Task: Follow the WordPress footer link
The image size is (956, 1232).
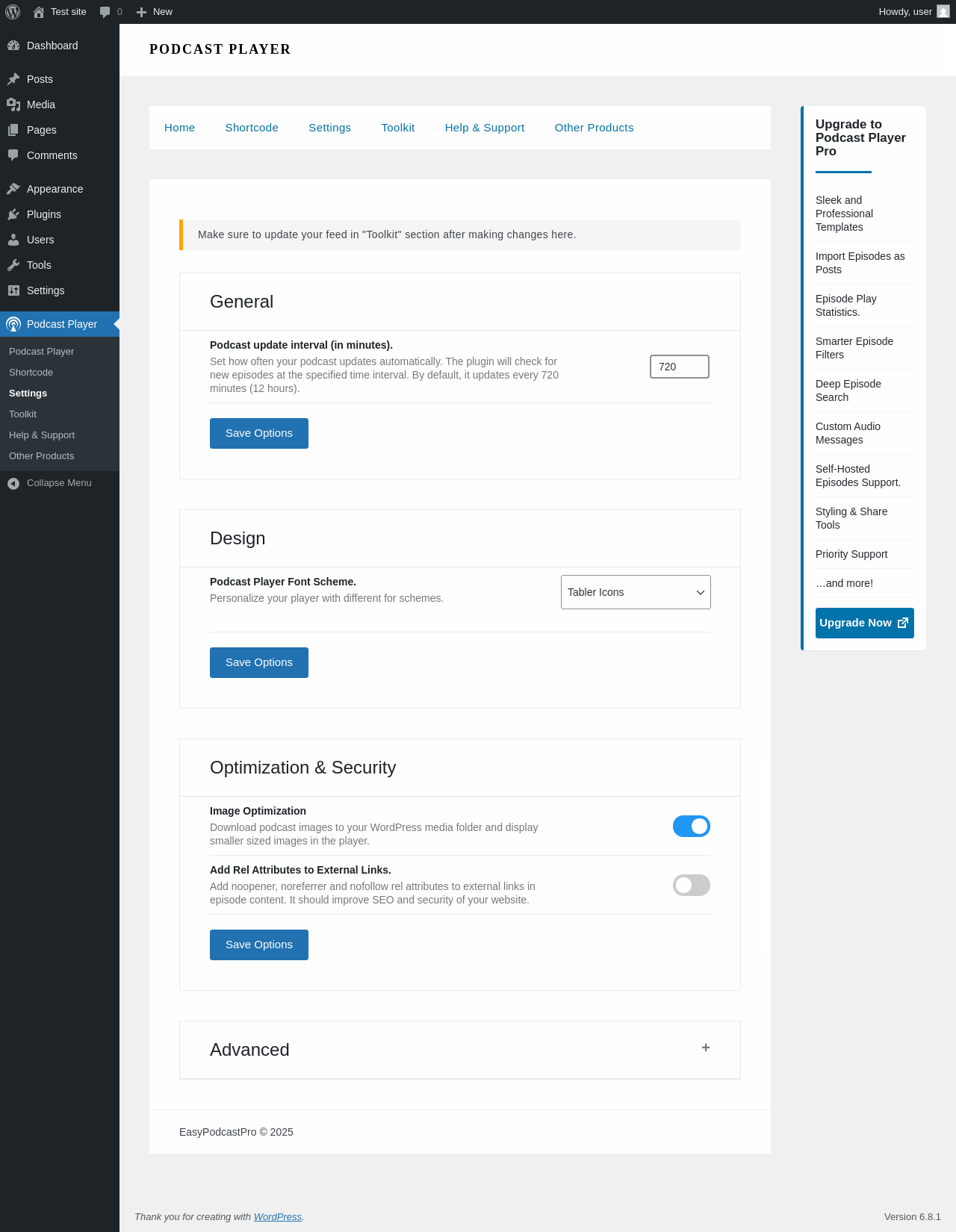Action: coord(277,1216)
